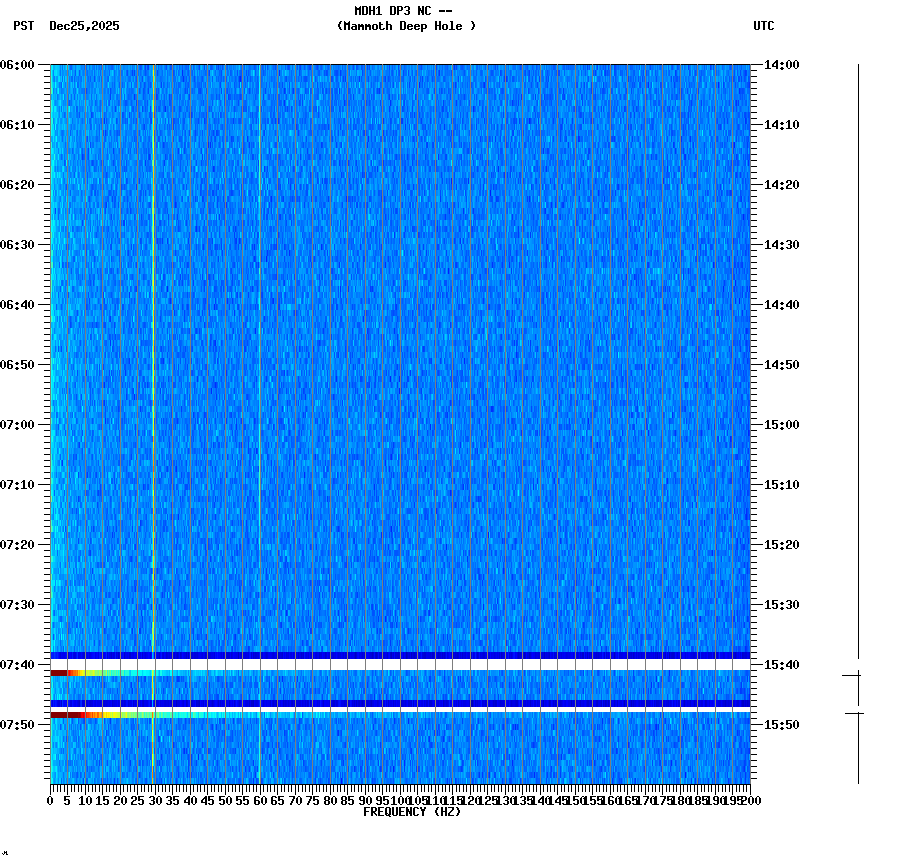Click the UTC timezone label

click(x=764, y=27)
